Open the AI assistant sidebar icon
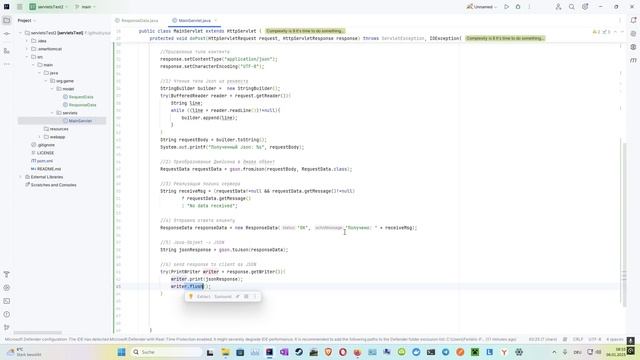 point(633,33)
